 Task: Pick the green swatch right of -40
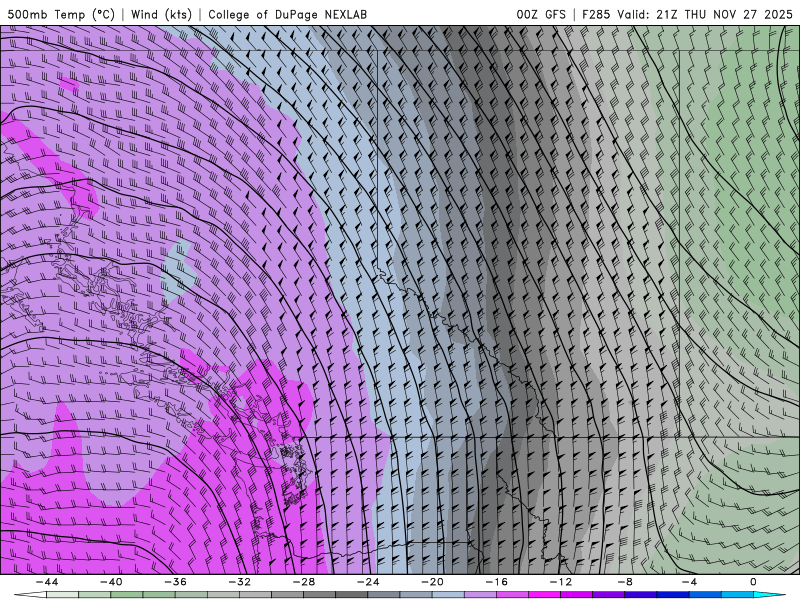pos(127,594)
